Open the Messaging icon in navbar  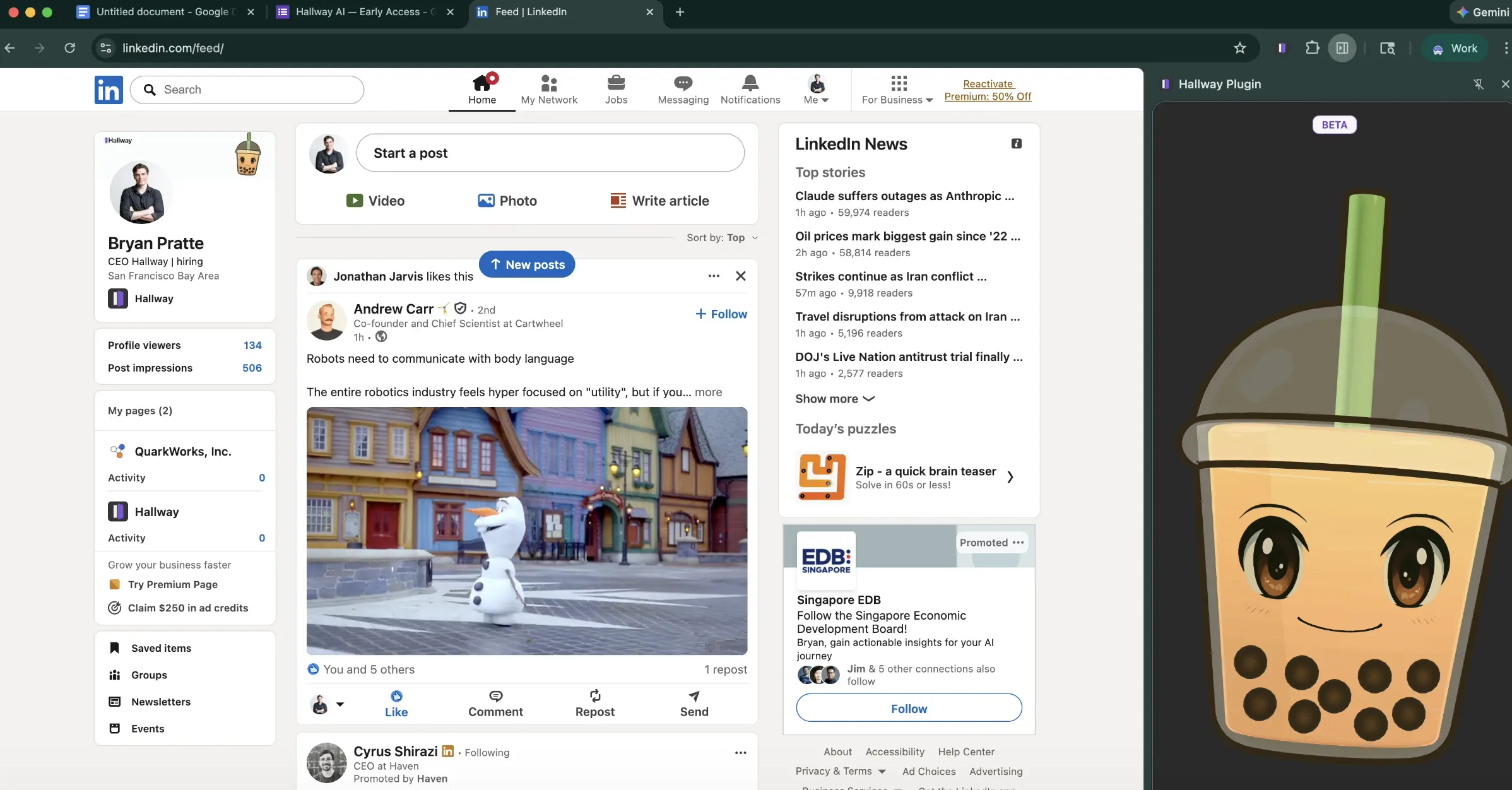point(683,83)
